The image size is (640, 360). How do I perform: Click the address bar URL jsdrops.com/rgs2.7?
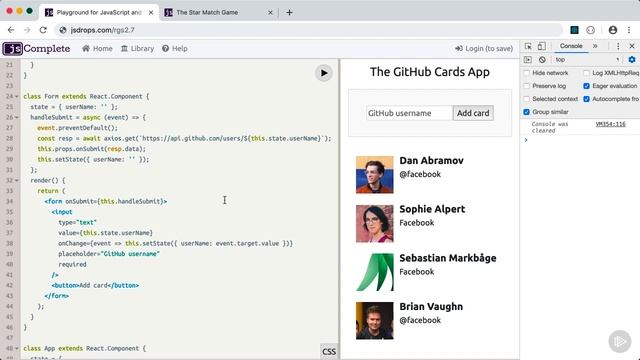(x=102, y=30)
